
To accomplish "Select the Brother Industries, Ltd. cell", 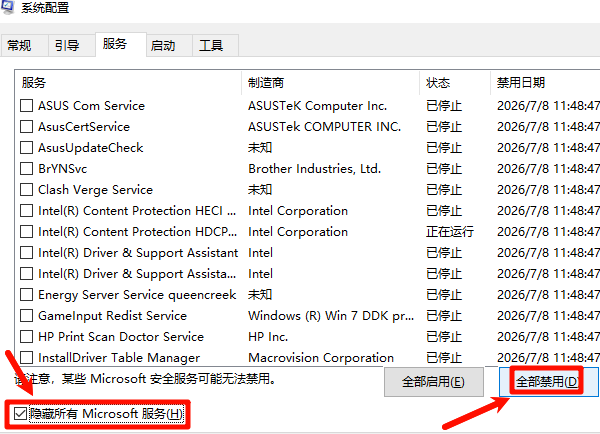I will (315, 169).
